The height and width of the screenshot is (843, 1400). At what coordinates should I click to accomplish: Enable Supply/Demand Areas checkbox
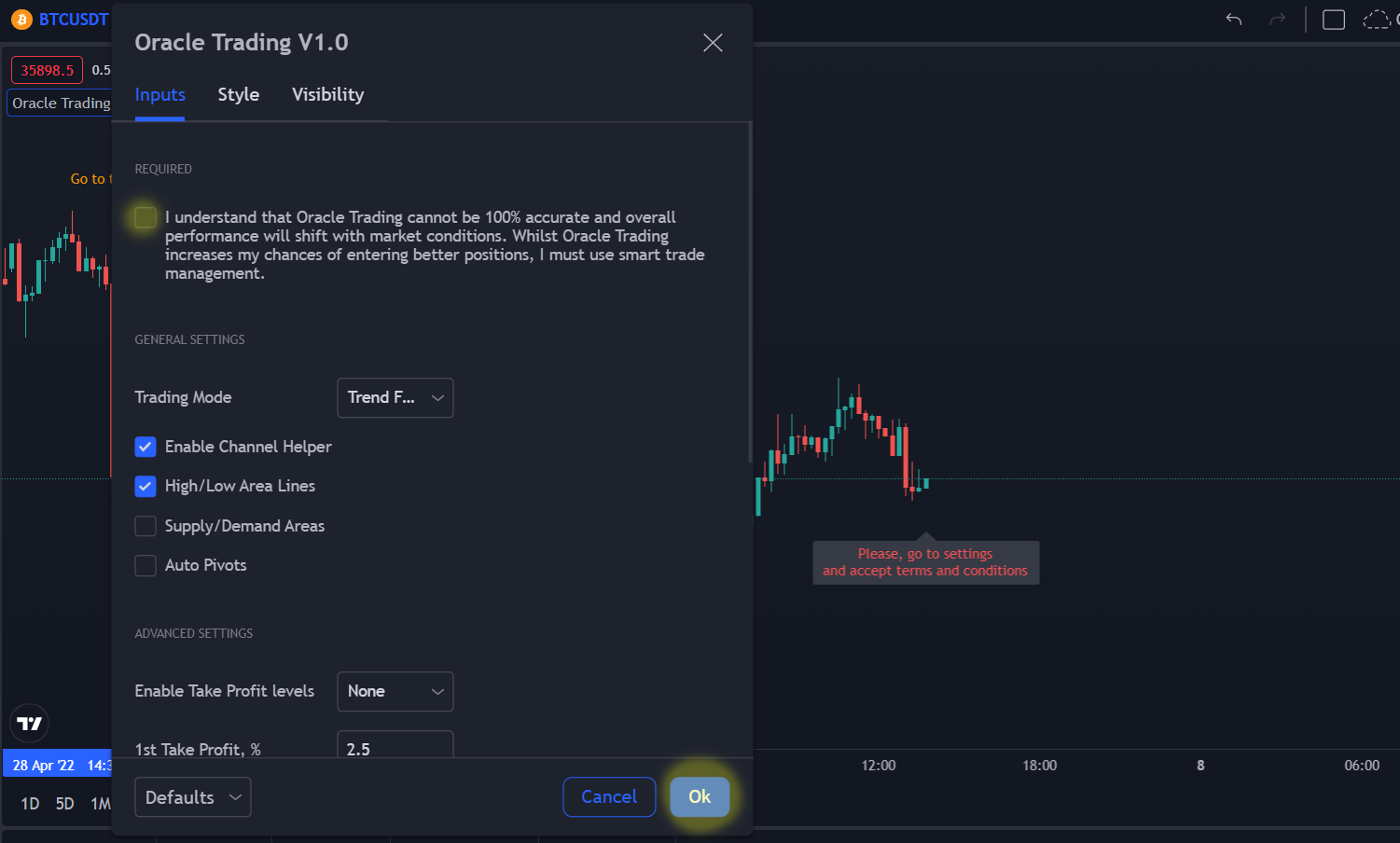click(x=146, y=526)
